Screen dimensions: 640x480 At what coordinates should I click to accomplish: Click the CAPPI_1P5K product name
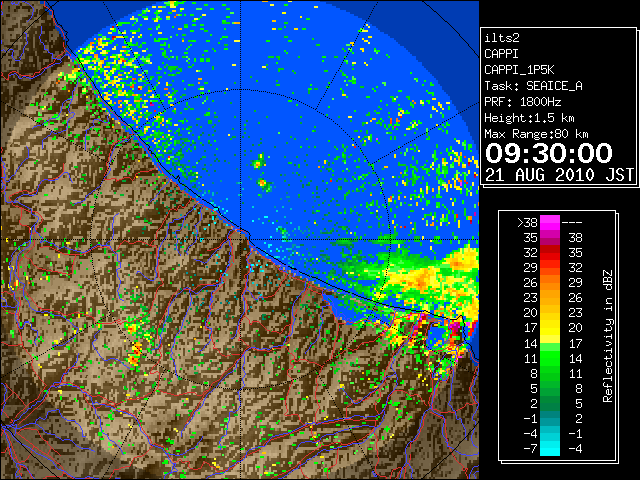pyautogui.click(x=519, y=70)
